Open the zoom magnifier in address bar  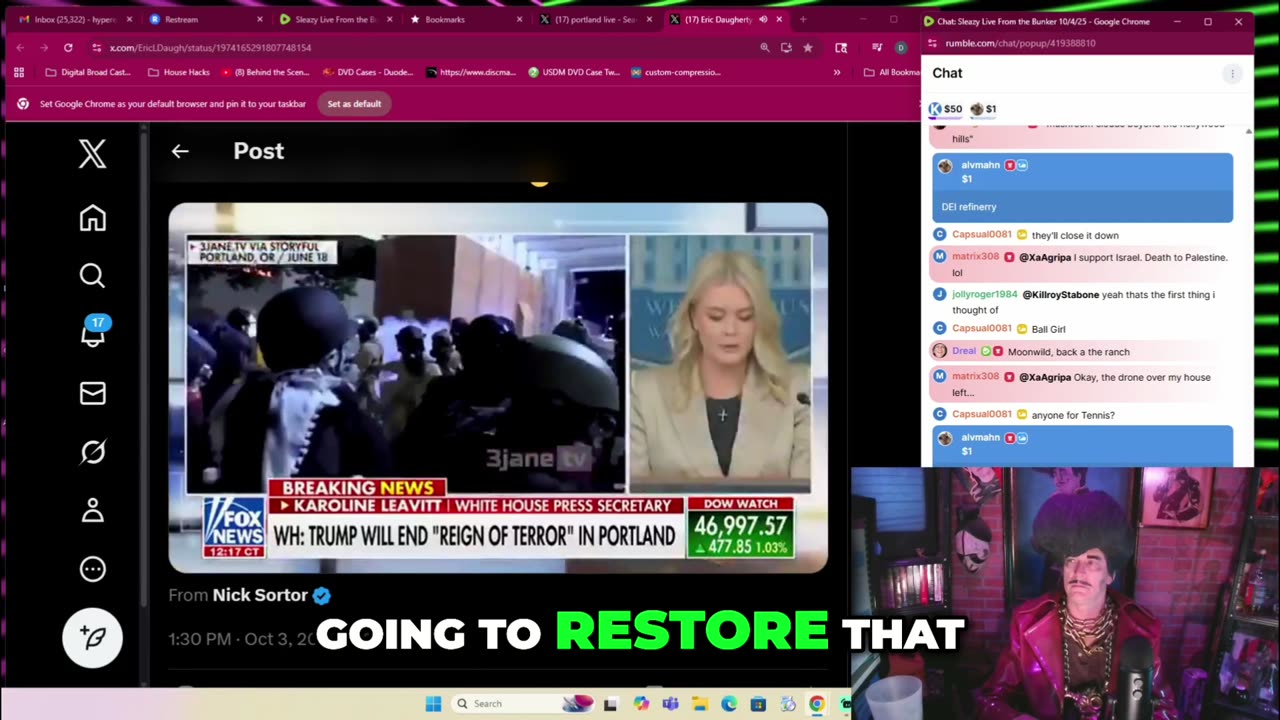pos(764,47)
